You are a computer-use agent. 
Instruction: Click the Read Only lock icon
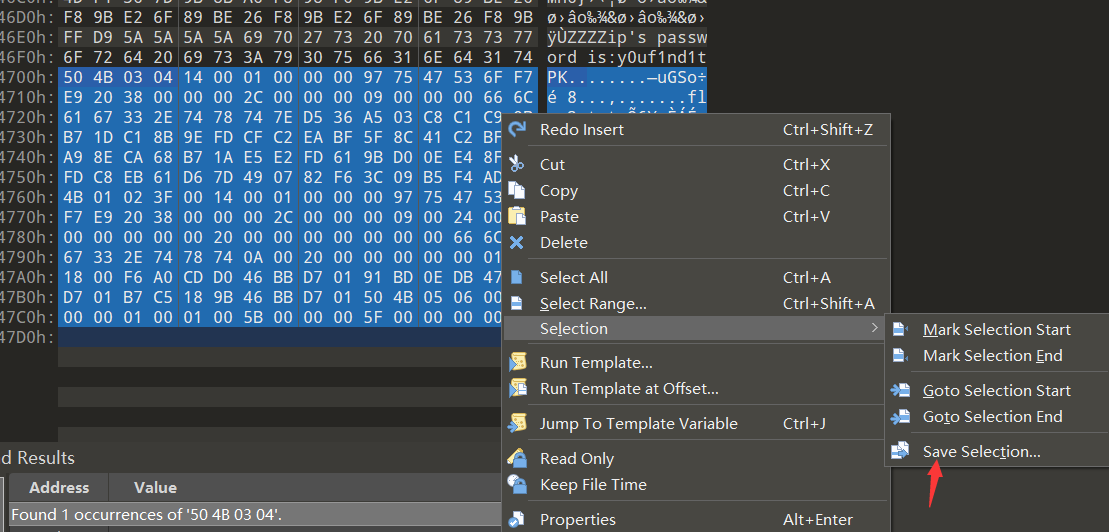point(517,458)
